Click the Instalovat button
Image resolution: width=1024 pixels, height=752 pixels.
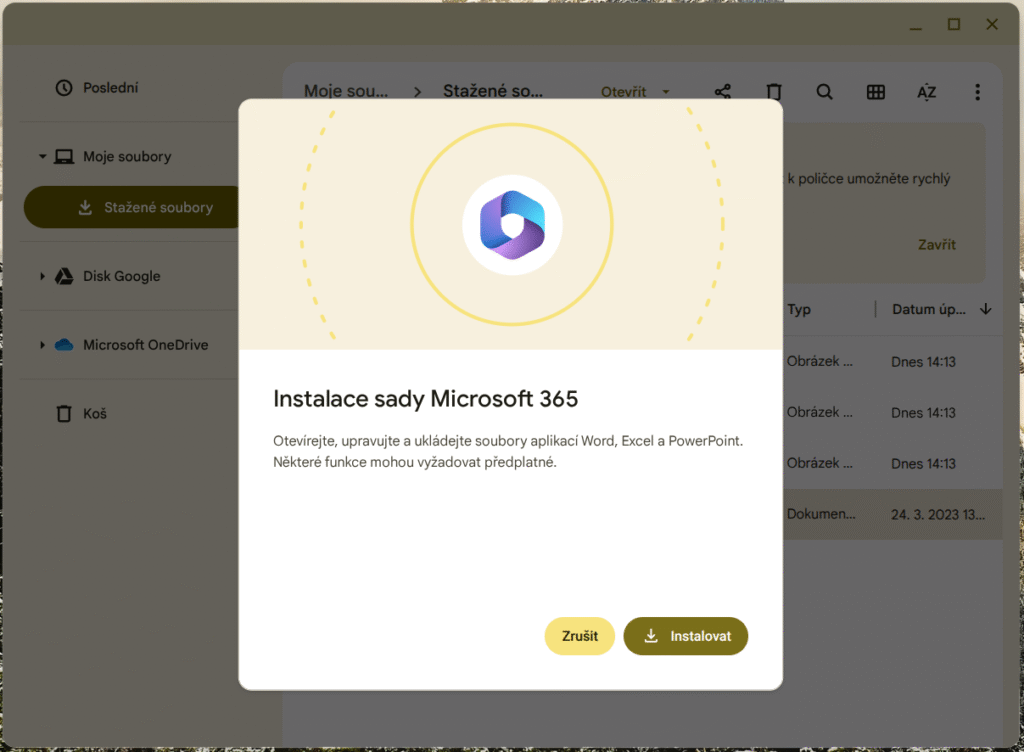point(685,636)
